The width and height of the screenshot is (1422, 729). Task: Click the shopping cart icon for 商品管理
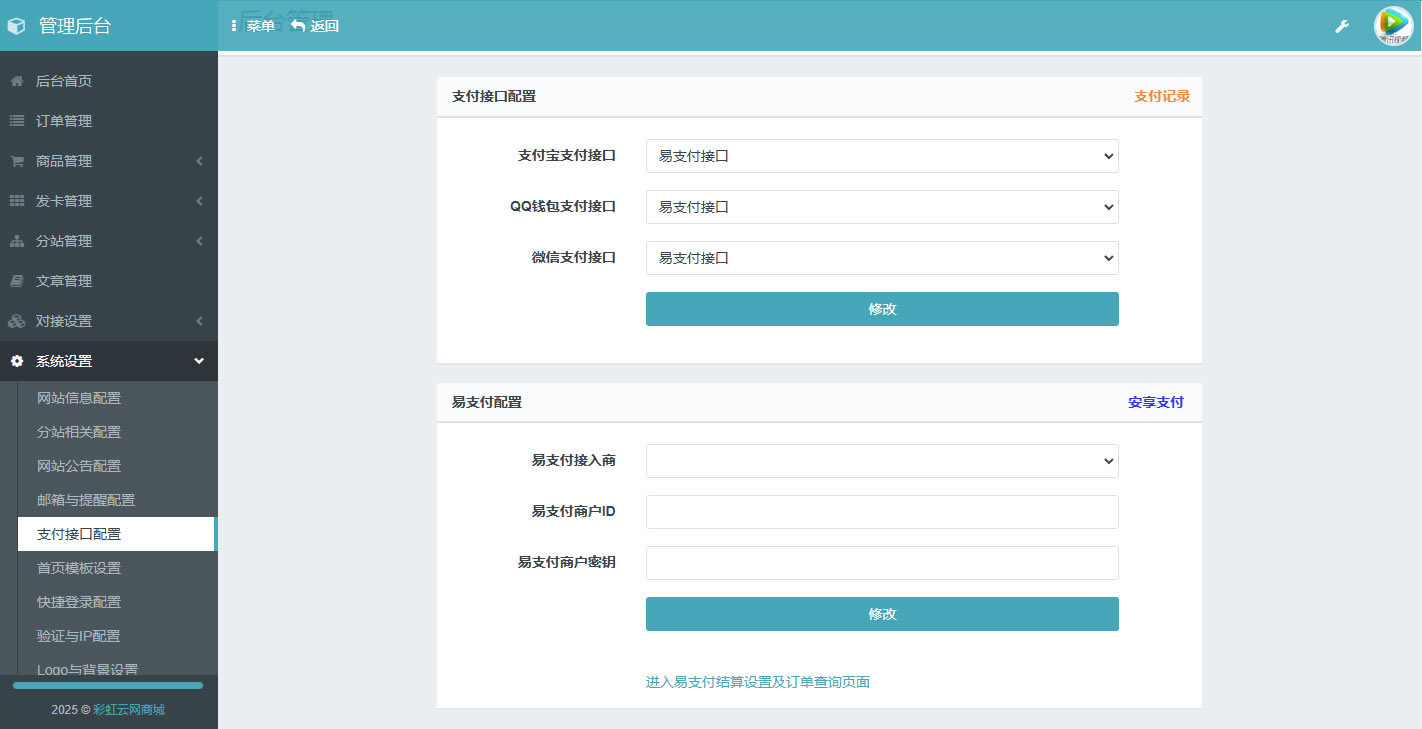click(17, 161)
